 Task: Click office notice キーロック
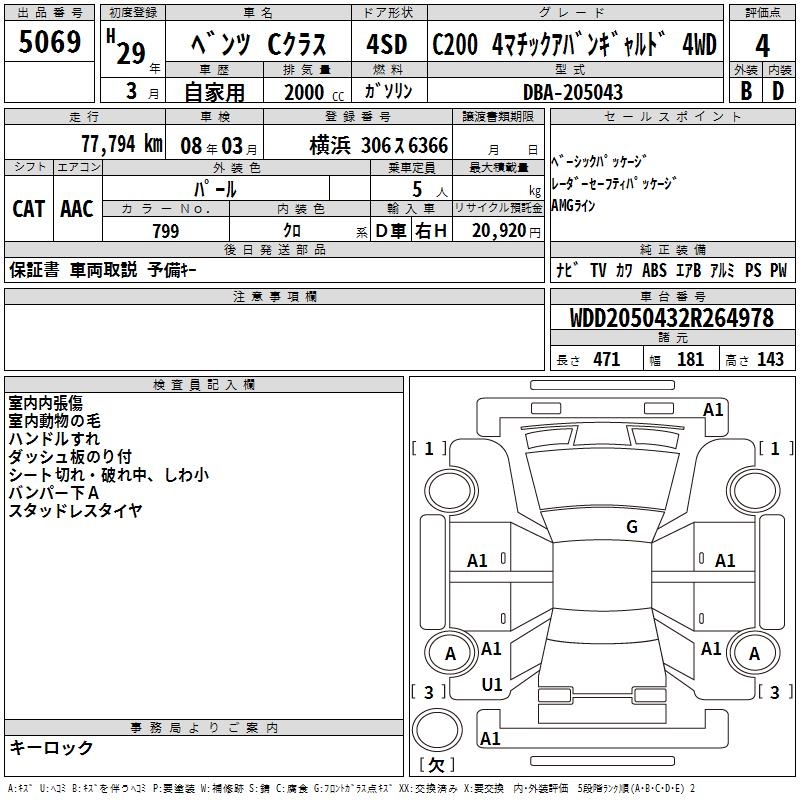pyautogui.click(x=51, y=747)
